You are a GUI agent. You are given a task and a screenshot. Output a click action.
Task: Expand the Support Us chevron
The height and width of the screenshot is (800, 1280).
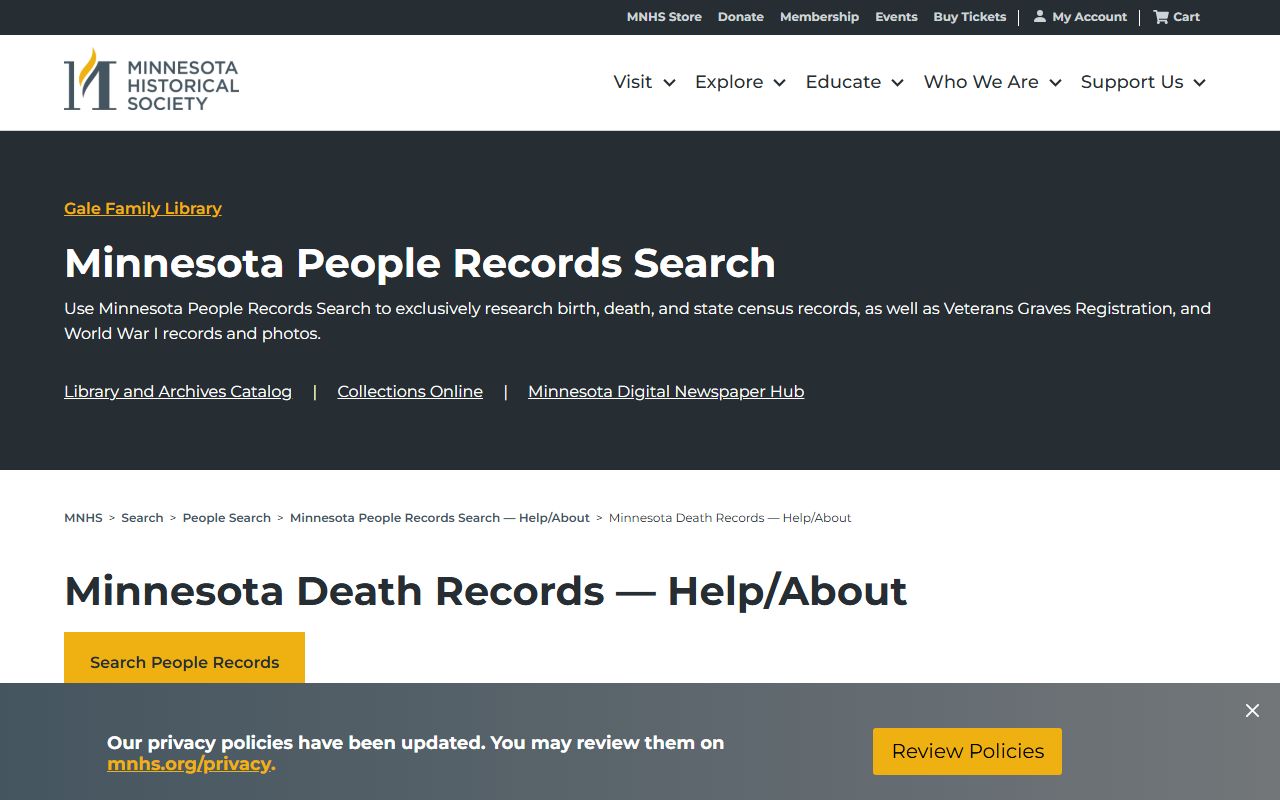click(1199, 83)
